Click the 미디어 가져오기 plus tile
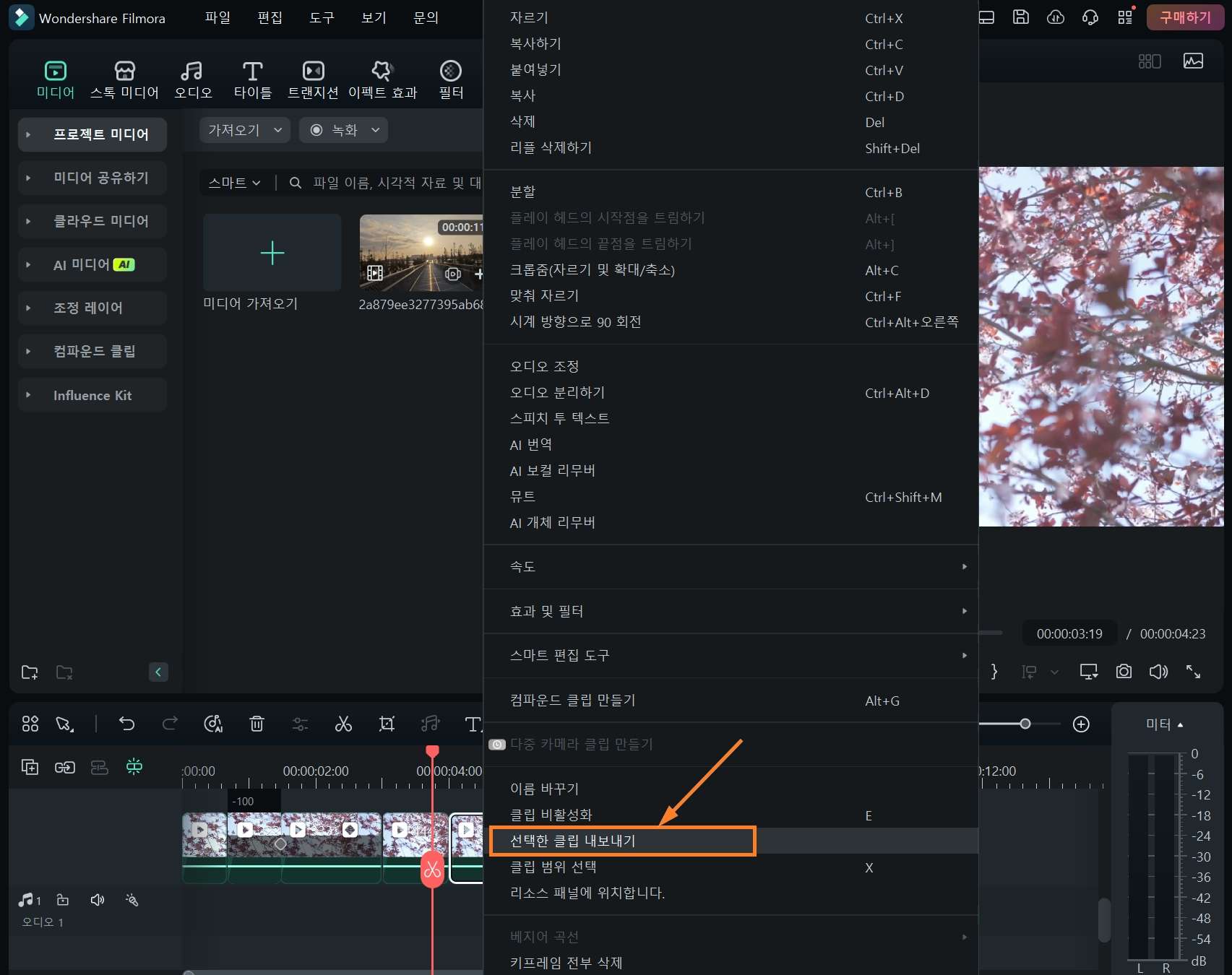This screenshot has width=1232, height=975. pyautogui.click(x=272, y=253)
